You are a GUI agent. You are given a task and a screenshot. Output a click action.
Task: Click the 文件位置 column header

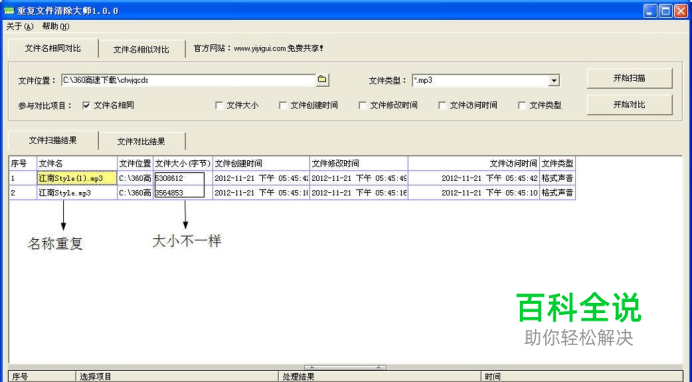tap(135, 163)
